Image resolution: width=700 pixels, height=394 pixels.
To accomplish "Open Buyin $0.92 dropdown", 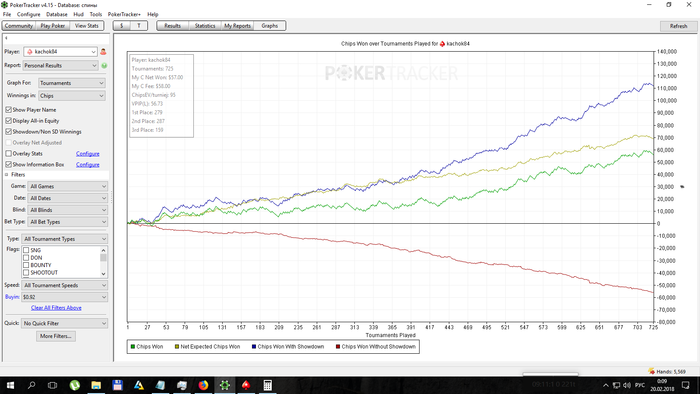I will pos(64,297).
